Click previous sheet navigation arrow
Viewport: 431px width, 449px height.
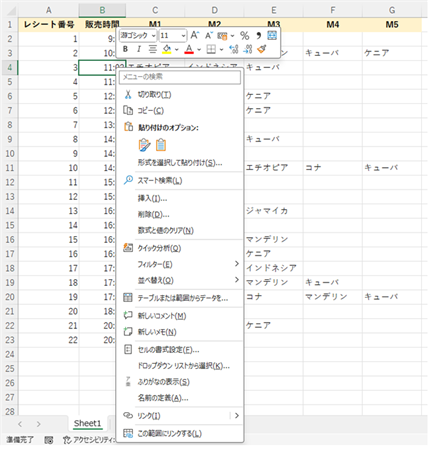tap(20, 424)
